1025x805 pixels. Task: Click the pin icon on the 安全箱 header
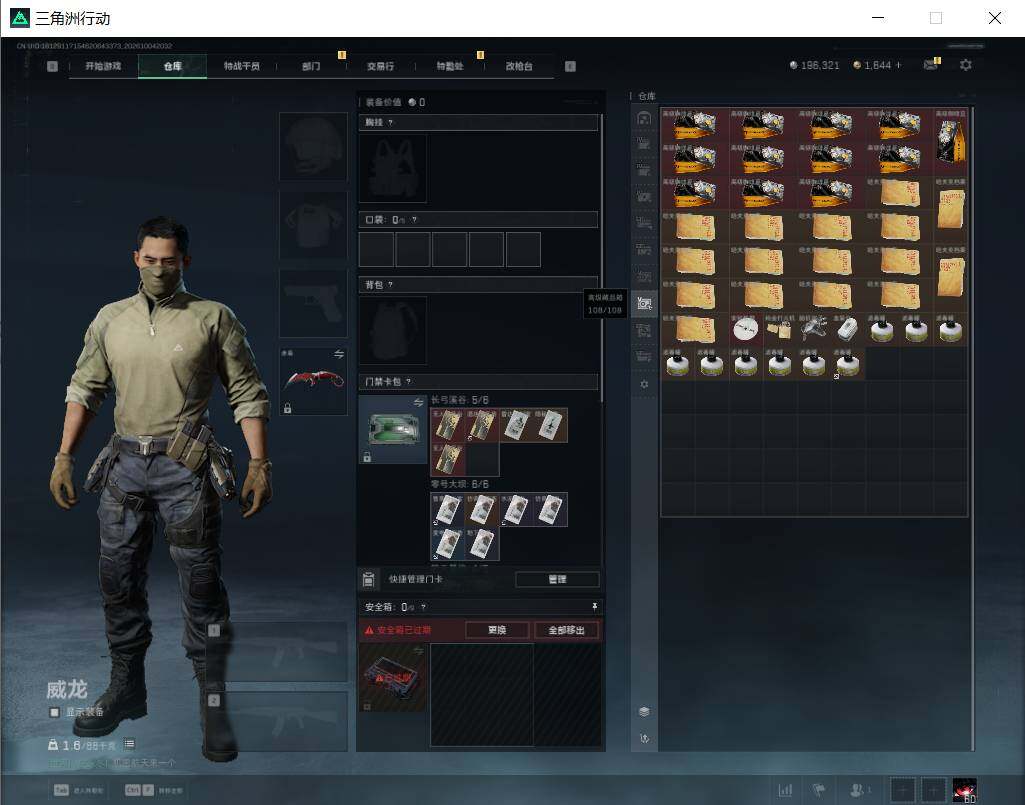click(594, 607)
